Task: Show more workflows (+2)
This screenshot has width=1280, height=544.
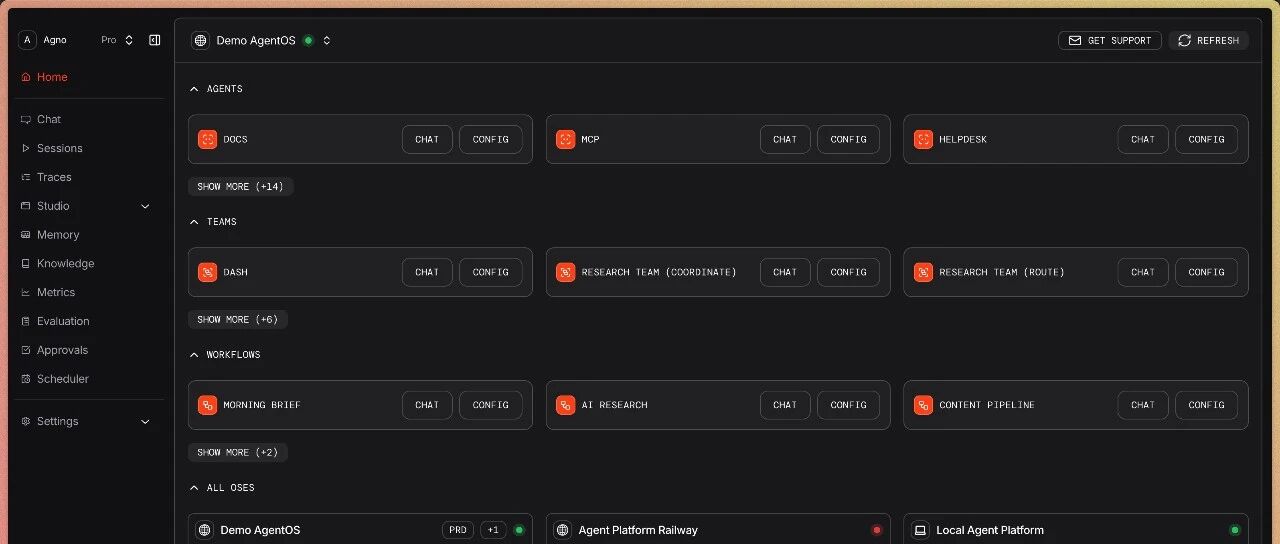Action: tap(238, 453)
